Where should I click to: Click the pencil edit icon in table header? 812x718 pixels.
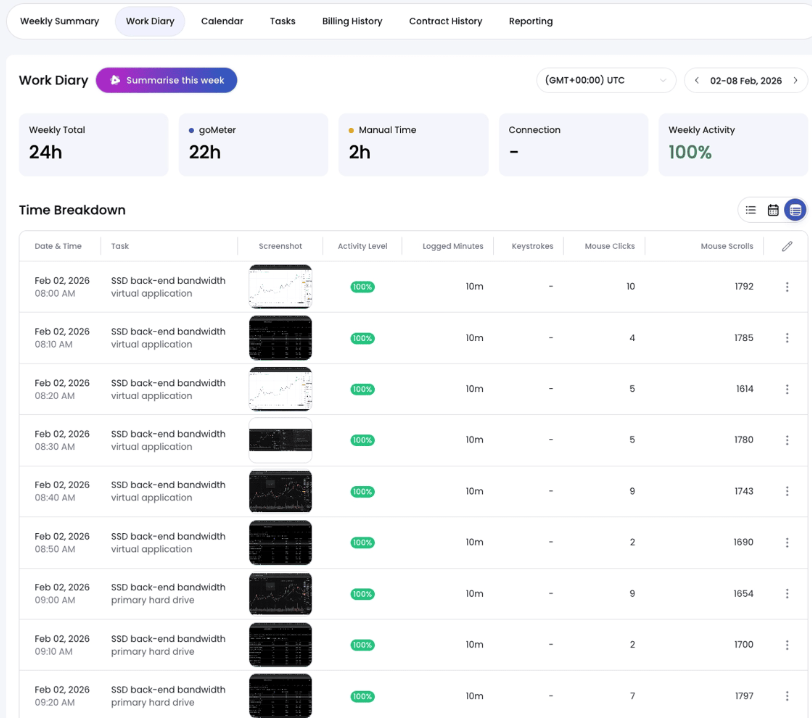pos(787,246)
